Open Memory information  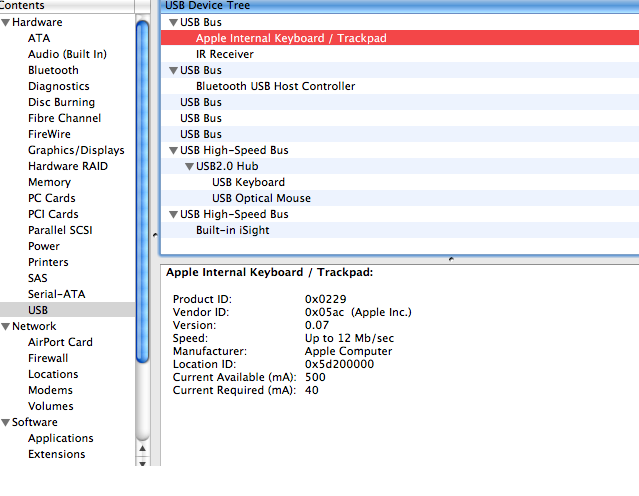coord(49,182)
